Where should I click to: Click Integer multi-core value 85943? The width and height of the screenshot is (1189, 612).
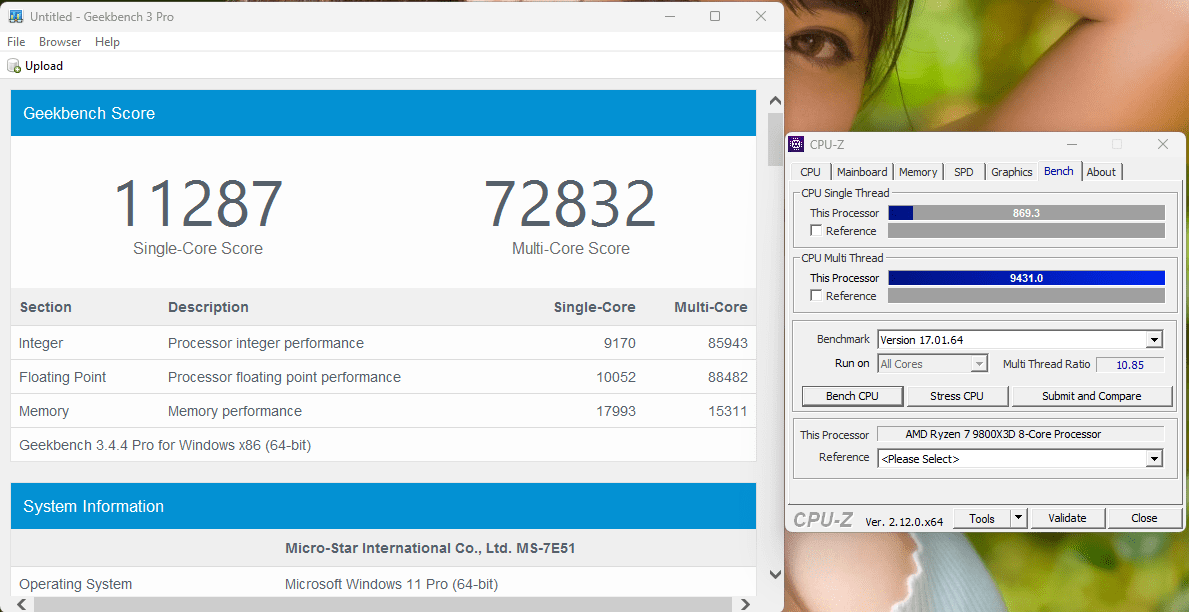(727, 344)
